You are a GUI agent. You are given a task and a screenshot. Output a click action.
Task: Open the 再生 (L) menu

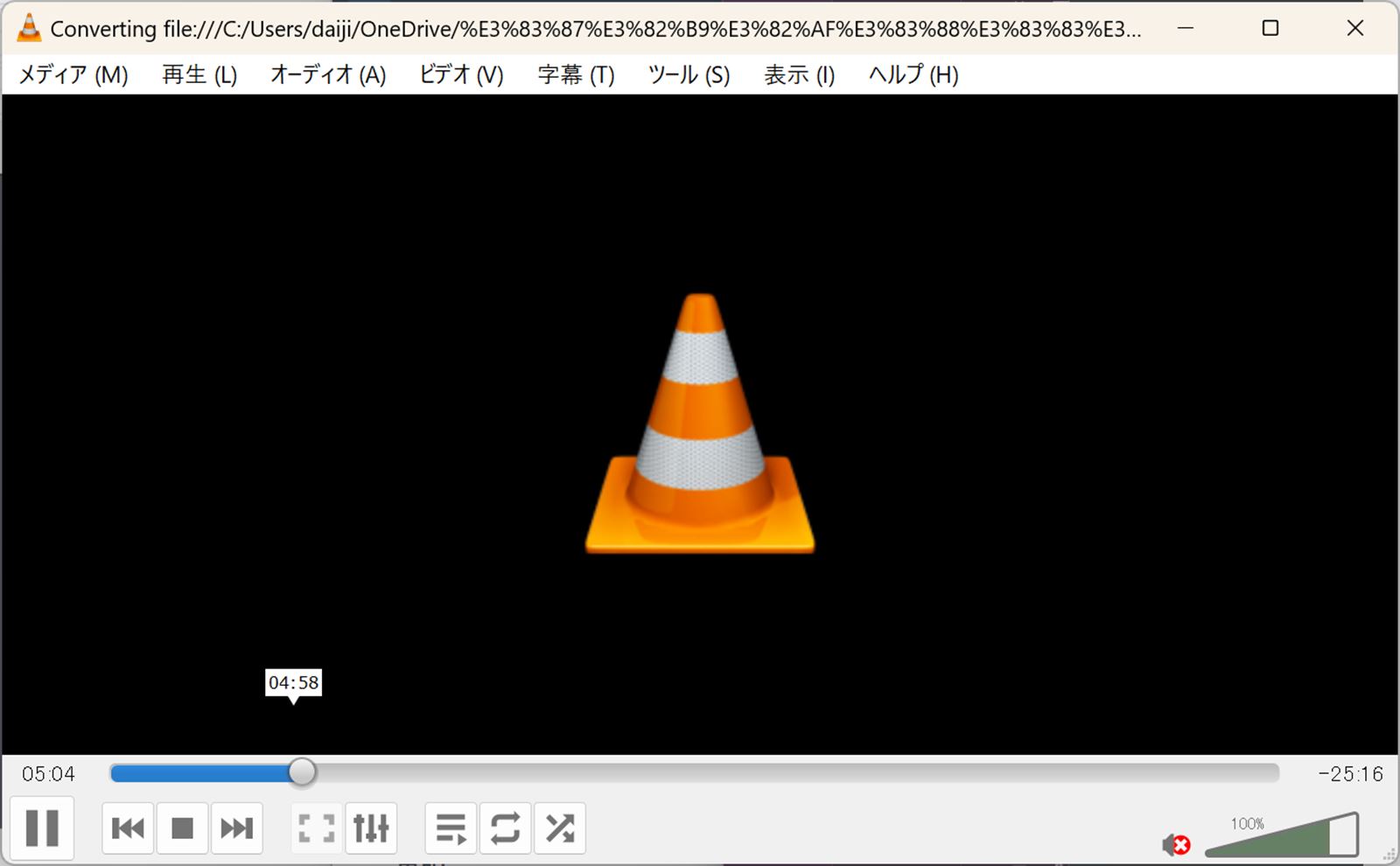199,74
